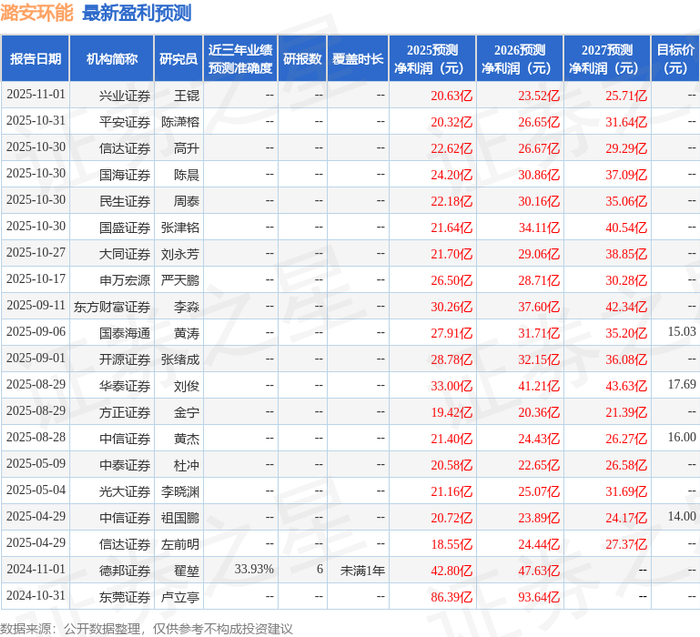
Task: Click the 报告日期 column header
Action: (x=35, y=59)
